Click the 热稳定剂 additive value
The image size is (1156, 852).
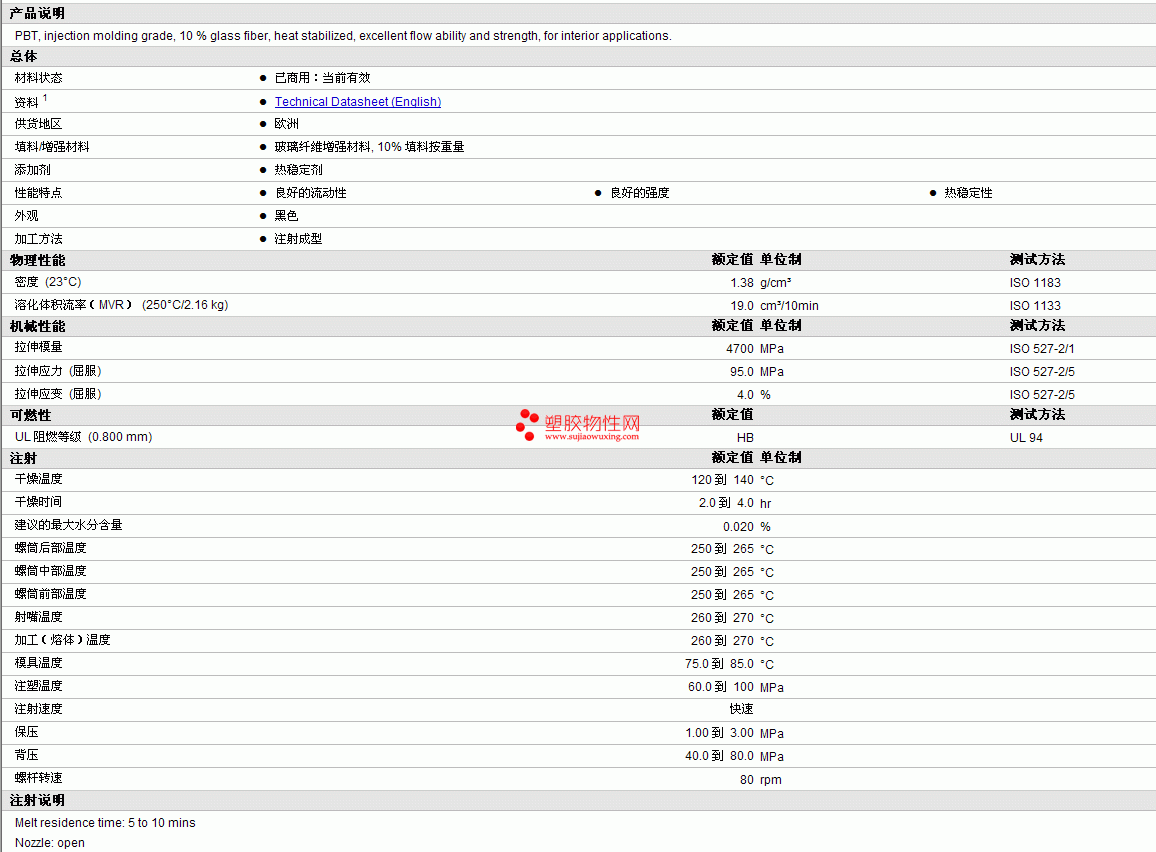tap(299, 170)
